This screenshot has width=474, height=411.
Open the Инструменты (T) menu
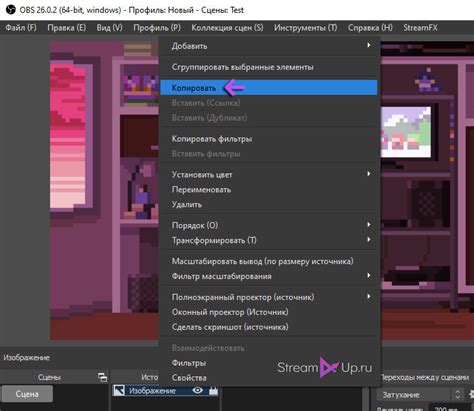click(306, 28)
